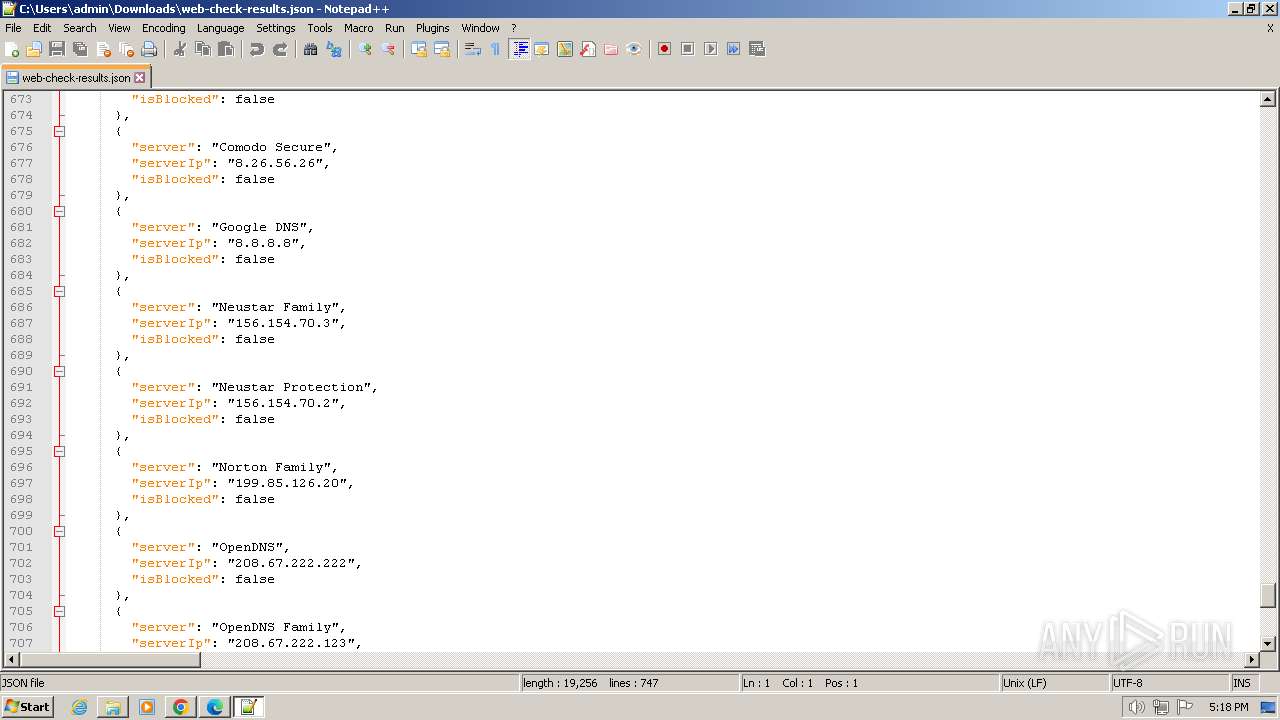This screenshot has width=1280, height=720.
Task: Stop macro recording square icon
Action: point(687,49)
